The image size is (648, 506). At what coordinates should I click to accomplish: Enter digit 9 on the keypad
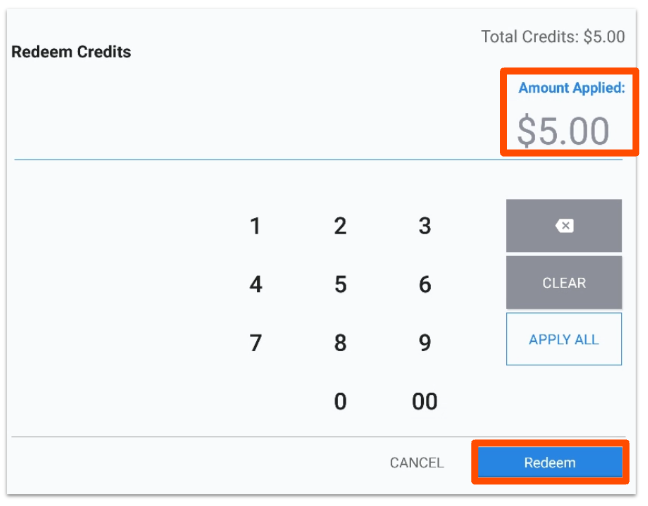tap(425, 344)
